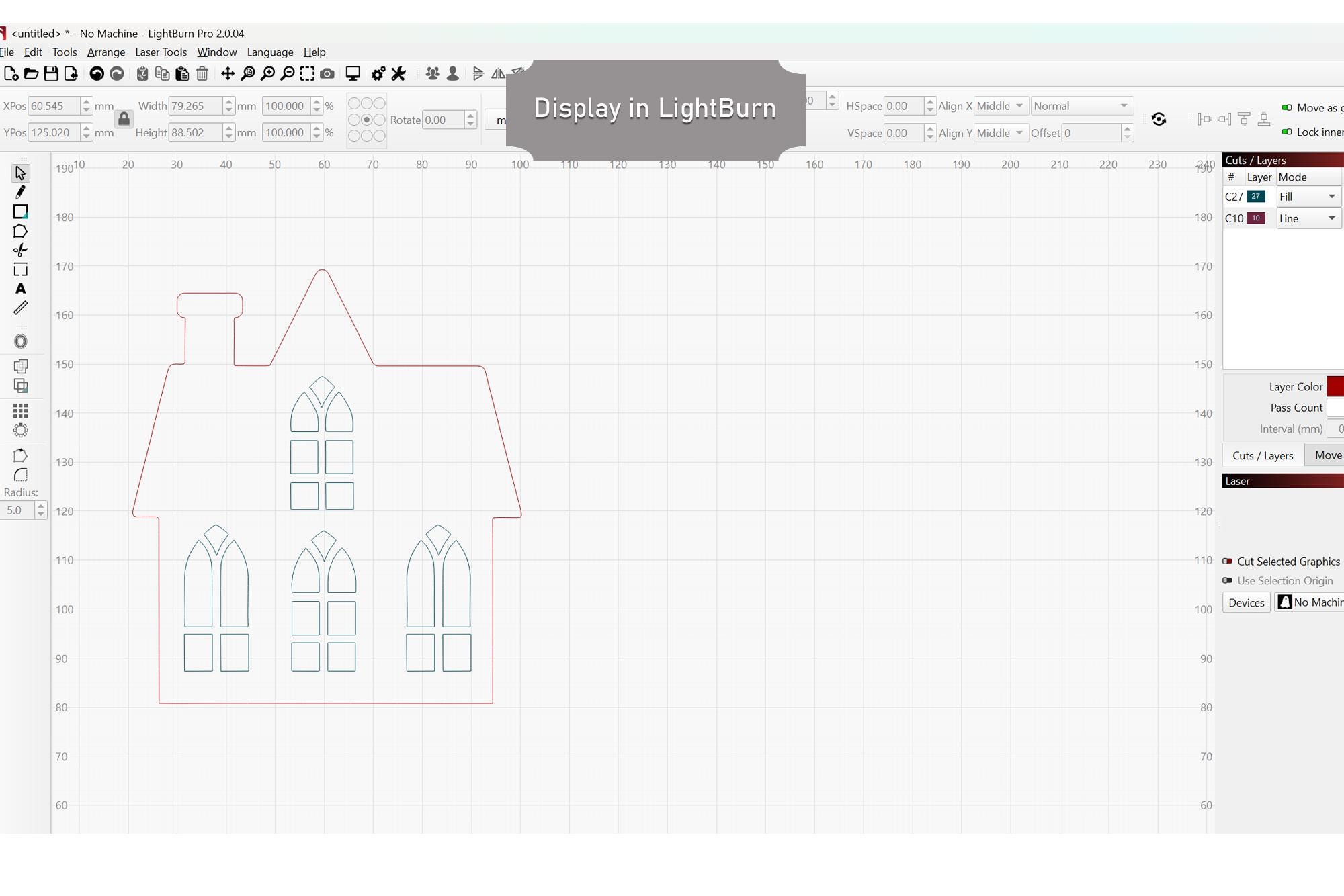The width and height of the screenshot is (1344, 896).
Task: Choose the Draw Lines pencil tool
Action: (20, 192)
